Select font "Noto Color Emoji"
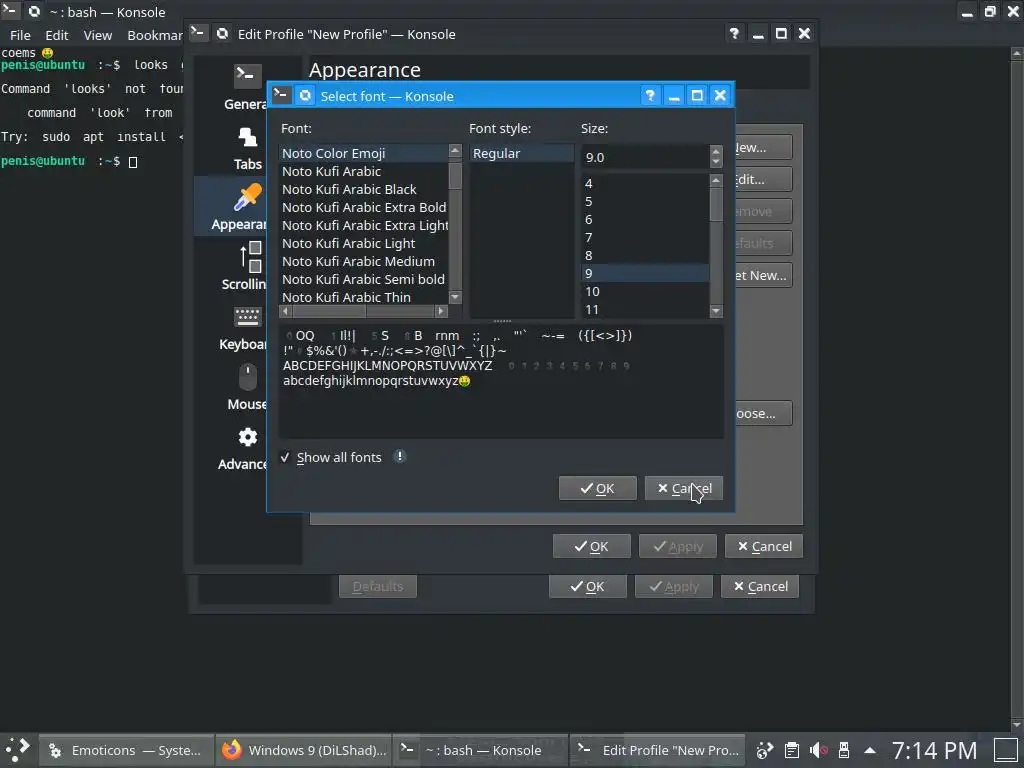The height and width of the screenshot is (768, 1024). pos(364,153)
